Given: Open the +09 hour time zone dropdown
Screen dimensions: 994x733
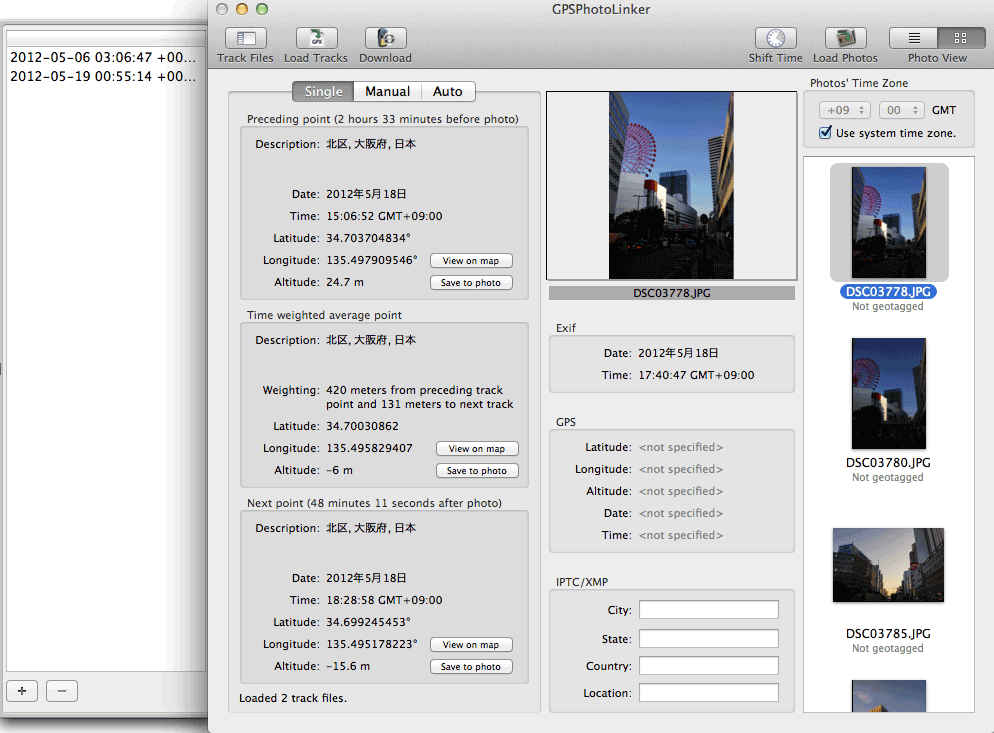Looking at the screenshot, I should click(845, 110).
